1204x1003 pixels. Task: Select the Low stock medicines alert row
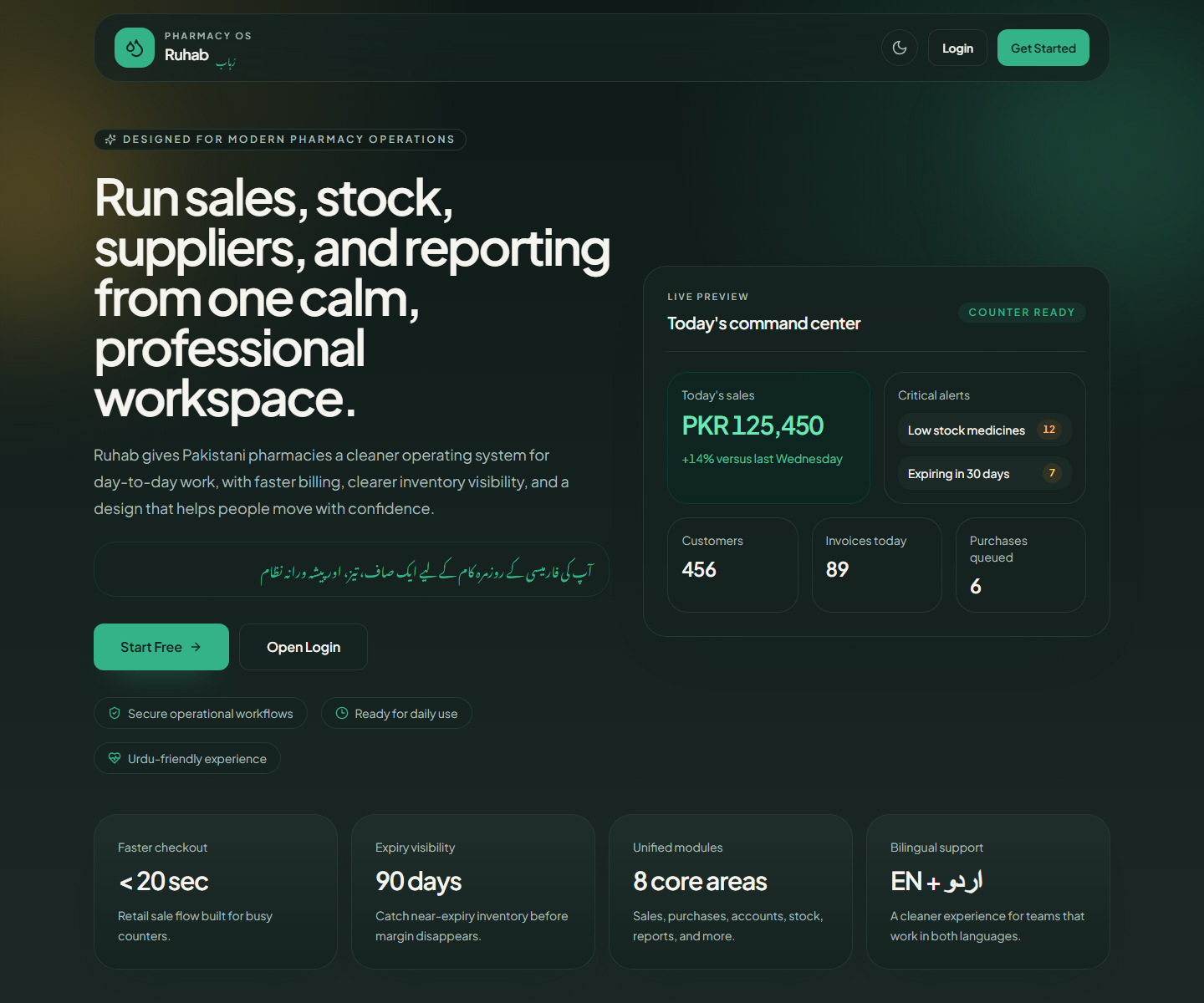(985, 430)
